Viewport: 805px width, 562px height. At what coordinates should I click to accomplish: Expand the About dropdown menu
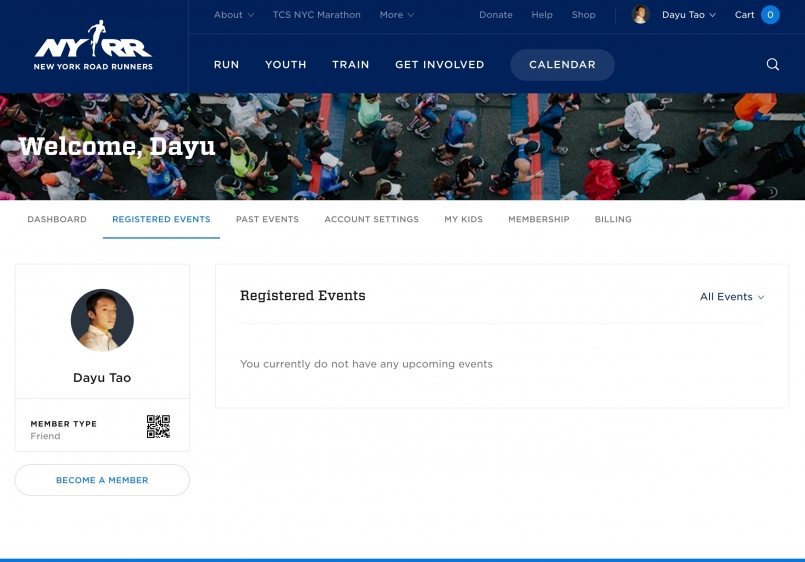tap(233, 15)
